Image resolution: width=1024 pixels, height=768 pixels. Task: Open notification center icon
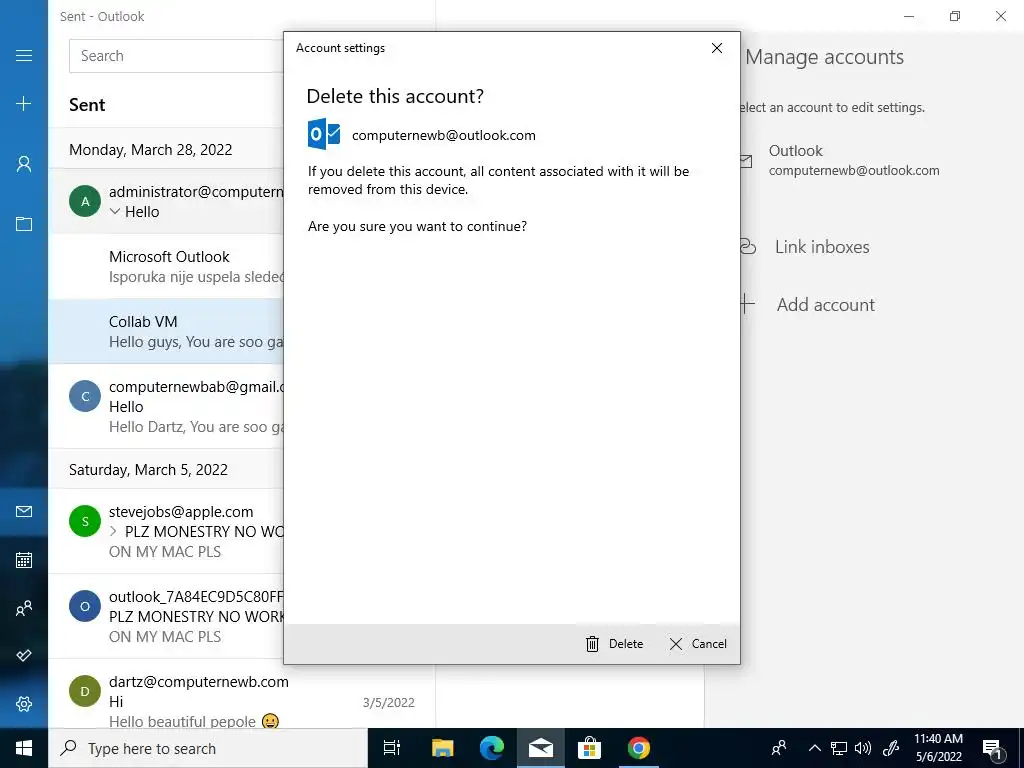coord(992,749)
